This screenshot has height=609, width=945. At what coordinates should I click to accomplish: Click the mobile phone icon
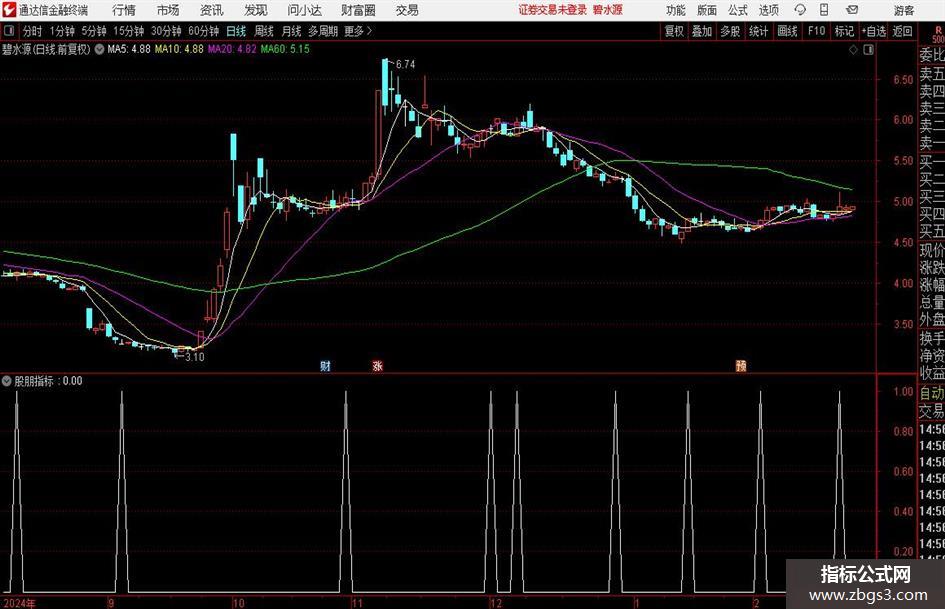click(824, 10)
